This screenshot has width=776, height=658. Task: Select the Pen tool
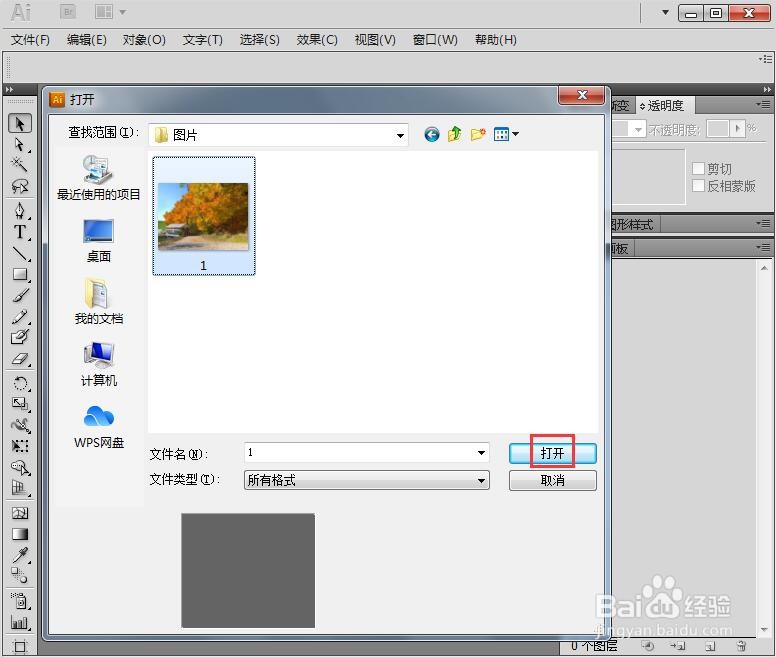point(20,211)
